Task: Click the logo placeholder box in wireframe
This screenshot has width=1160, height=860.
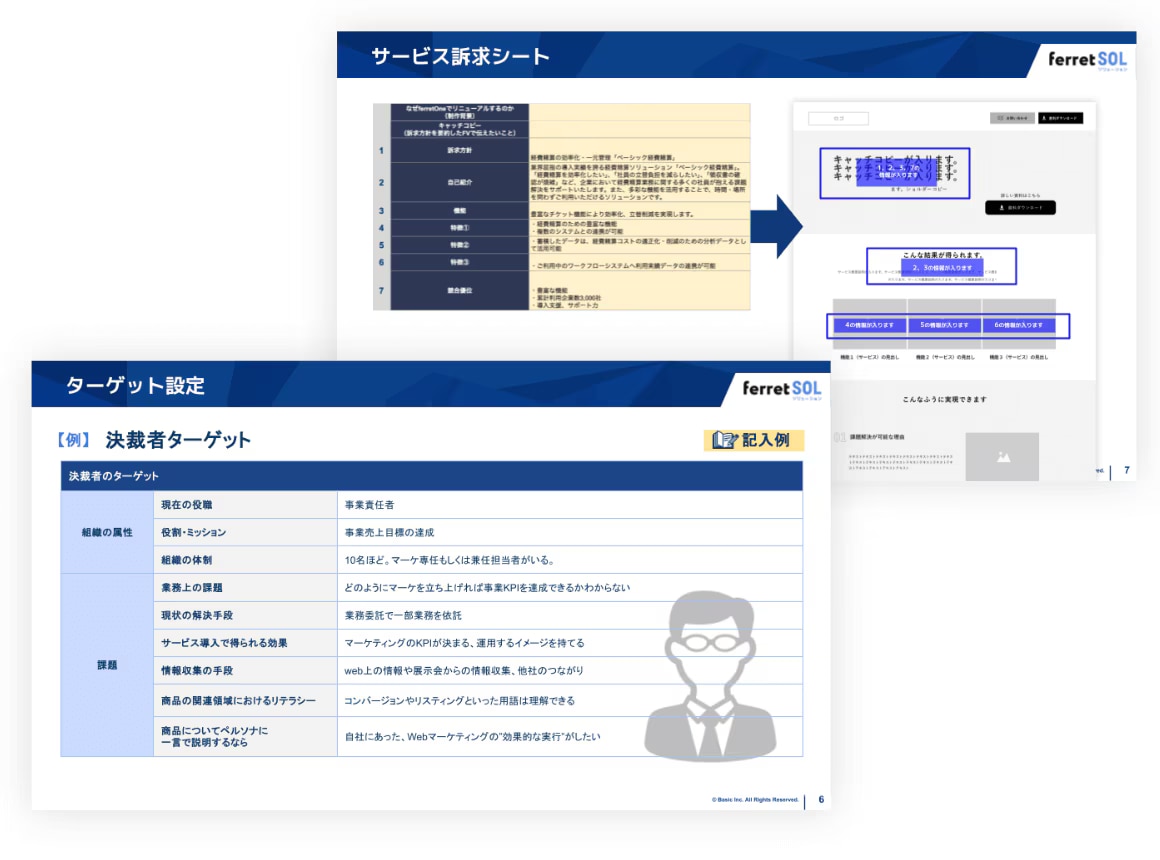Action: [x=838, y=118]
